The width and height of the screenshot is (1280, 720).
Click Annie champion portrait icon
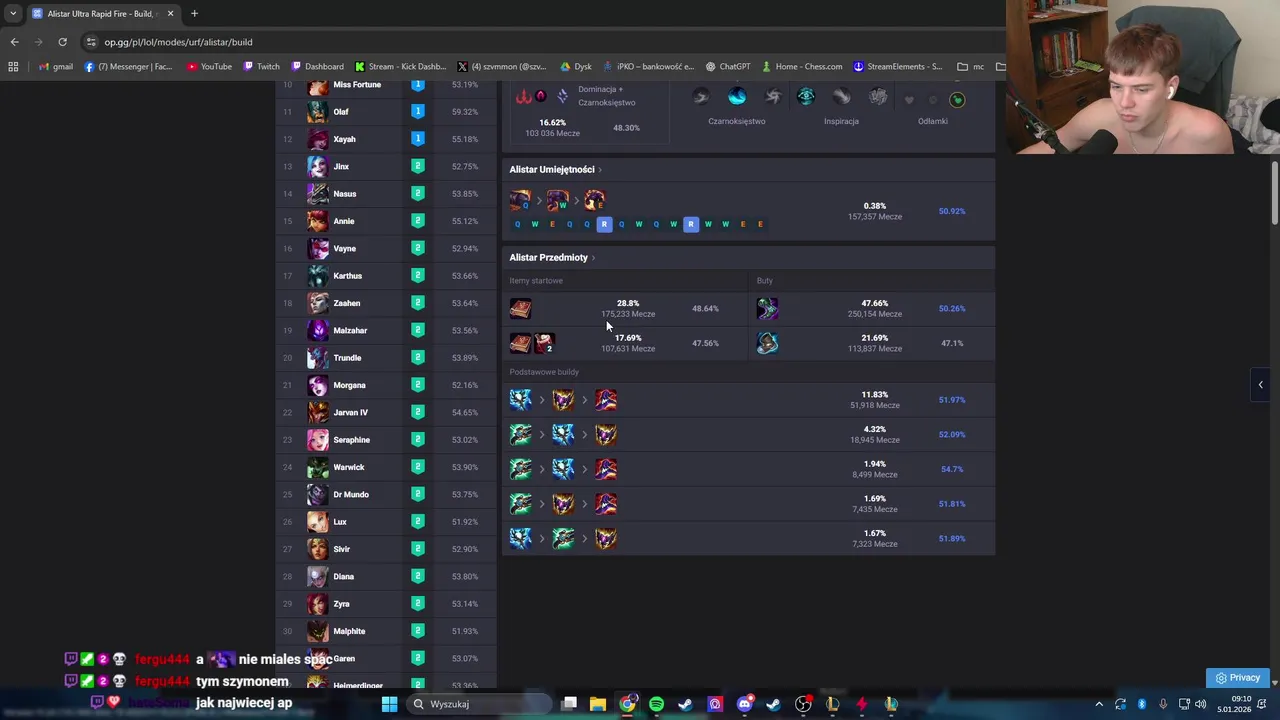coord(317,221)
